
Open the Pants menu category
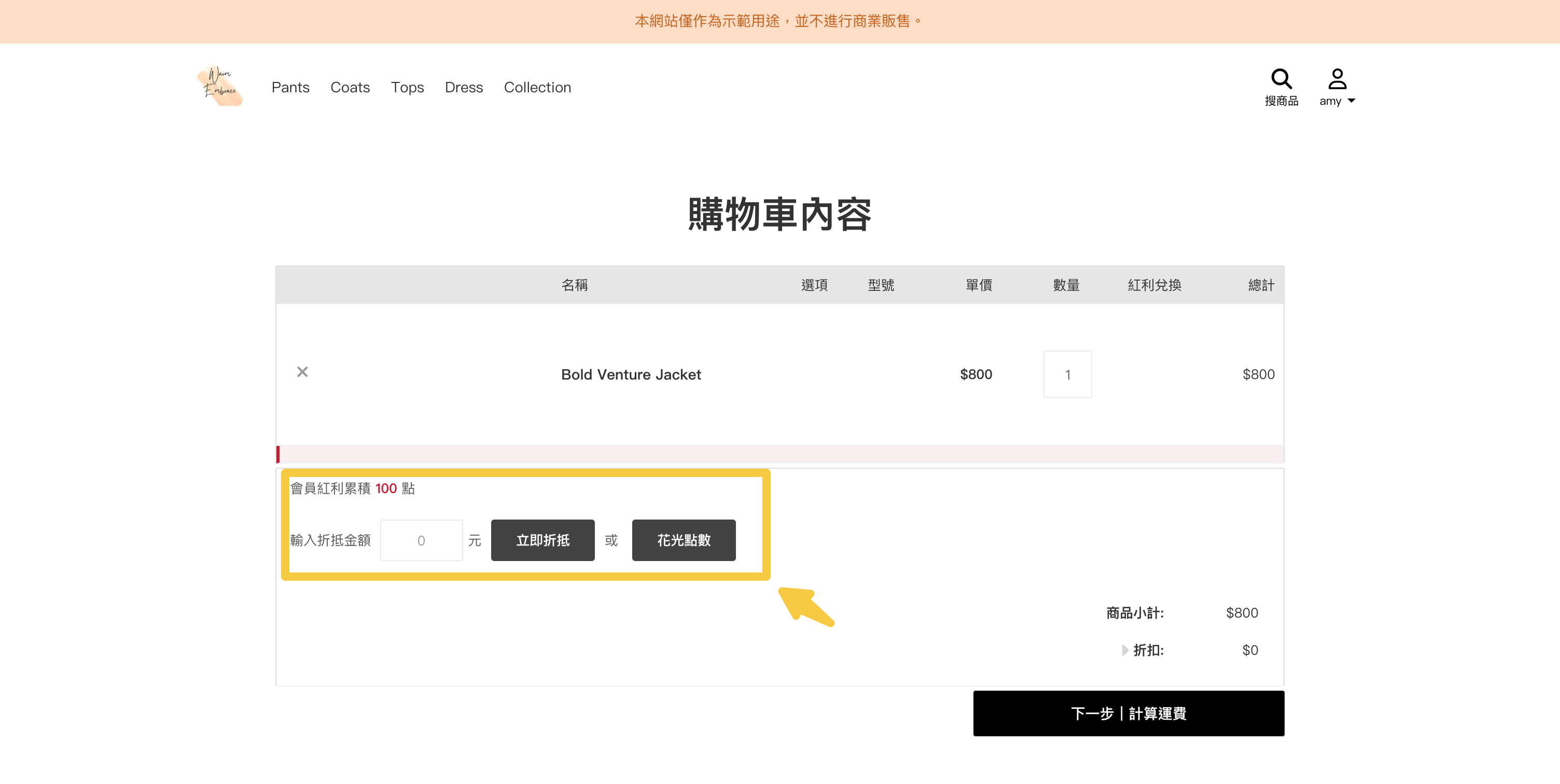point(290,87)
